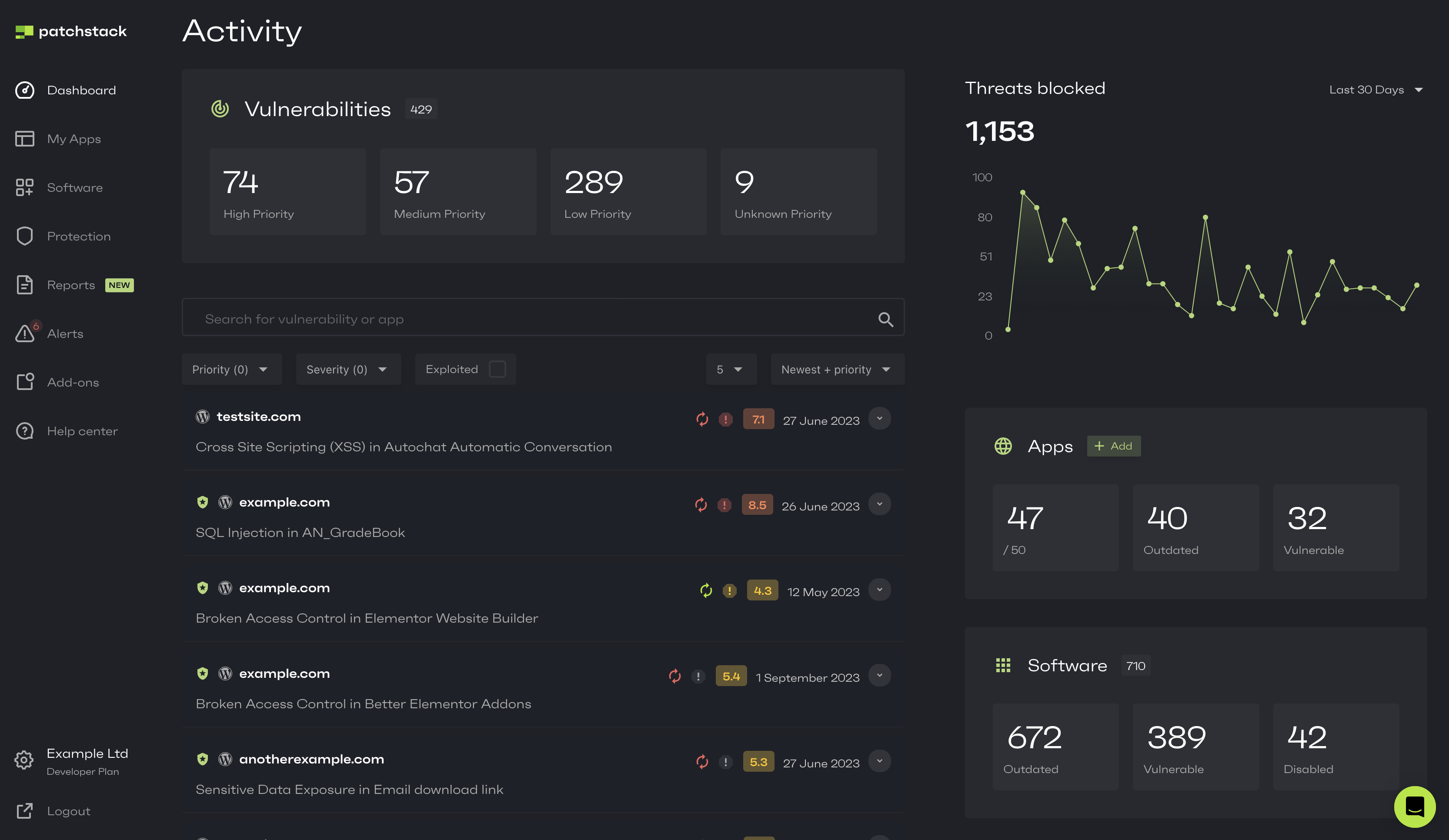
Task: Enable the Exploited checkbox filter
Action: click(497, 369)
